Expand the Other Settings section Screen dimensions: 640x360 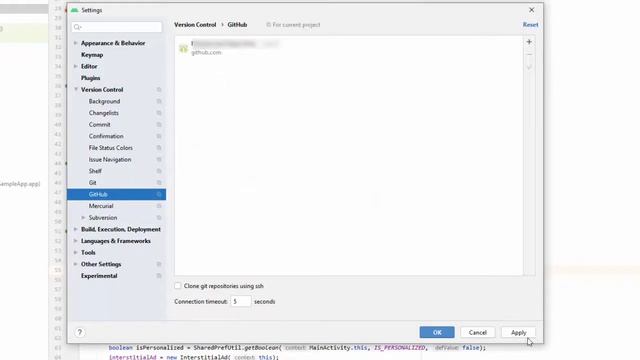pyautogui.click(x=76, y=264)
